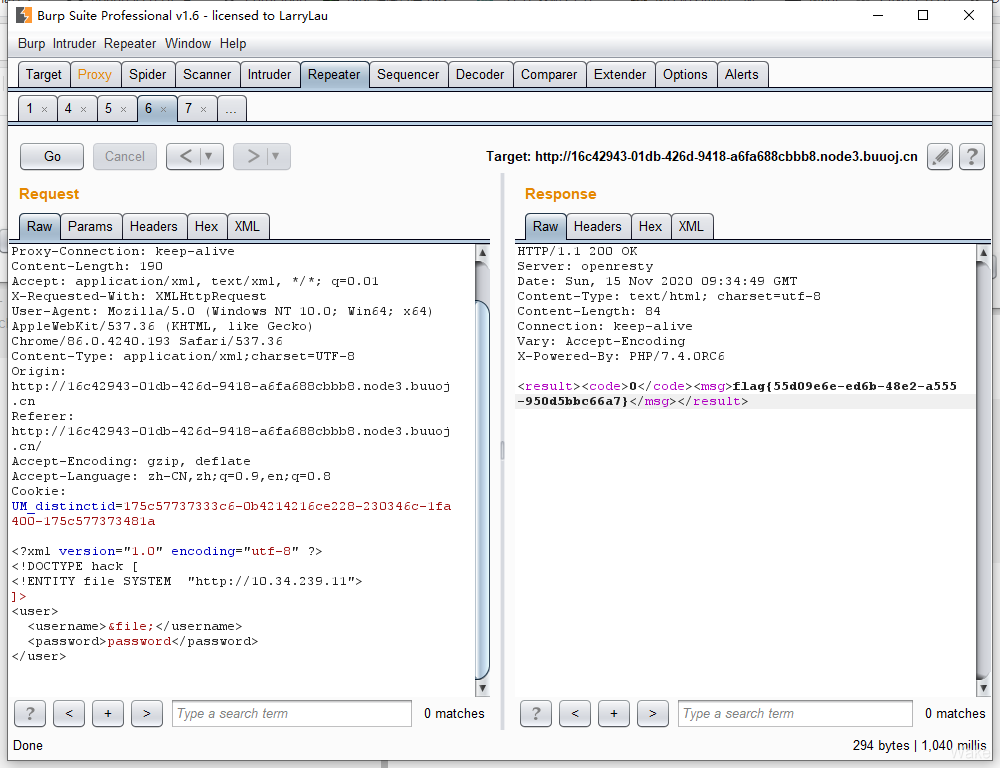
Task: Switch to the Target tab
Action: 44,75
